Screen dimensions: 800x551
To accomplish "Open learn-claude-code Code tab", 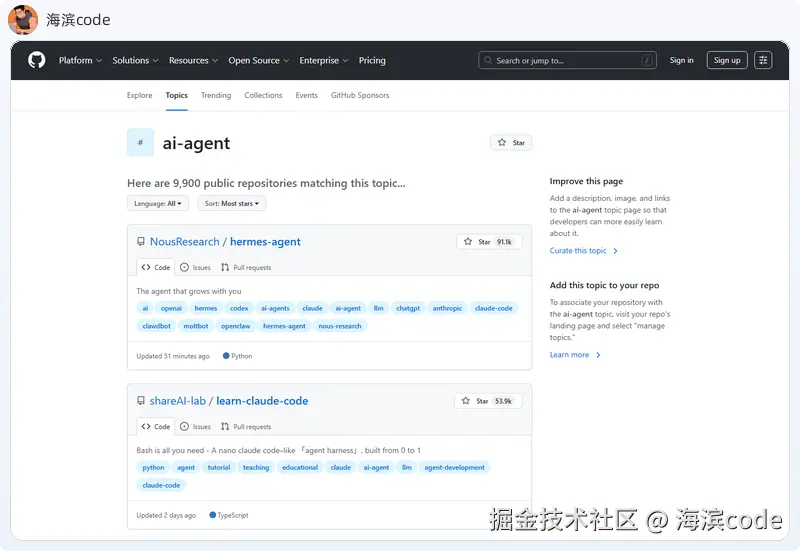I will (156, 427).
